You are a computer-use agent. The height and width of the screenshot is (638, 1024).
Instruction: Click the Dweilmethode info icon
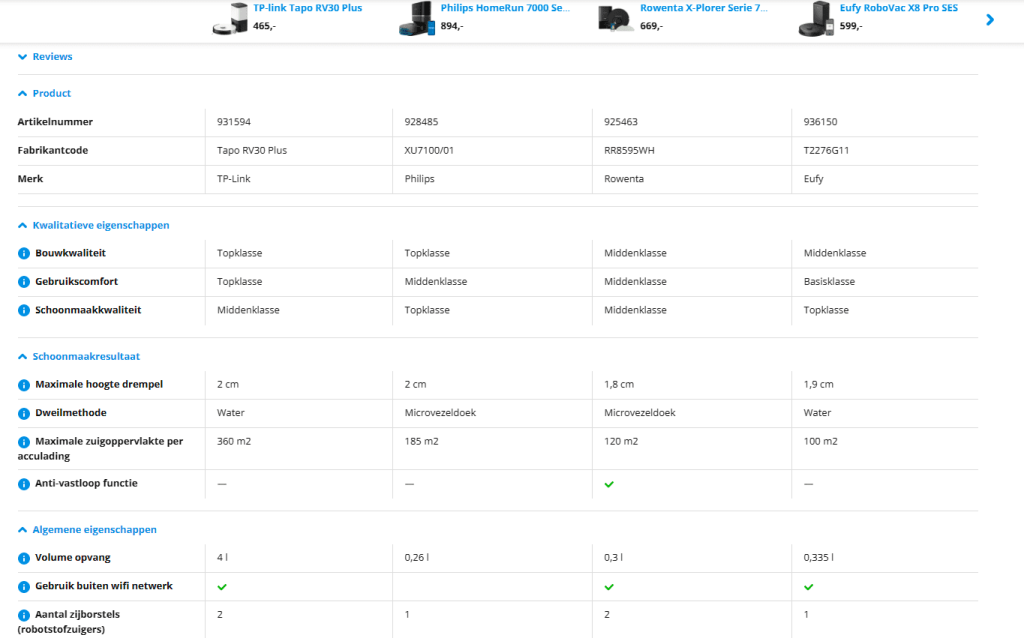(24, 413)
